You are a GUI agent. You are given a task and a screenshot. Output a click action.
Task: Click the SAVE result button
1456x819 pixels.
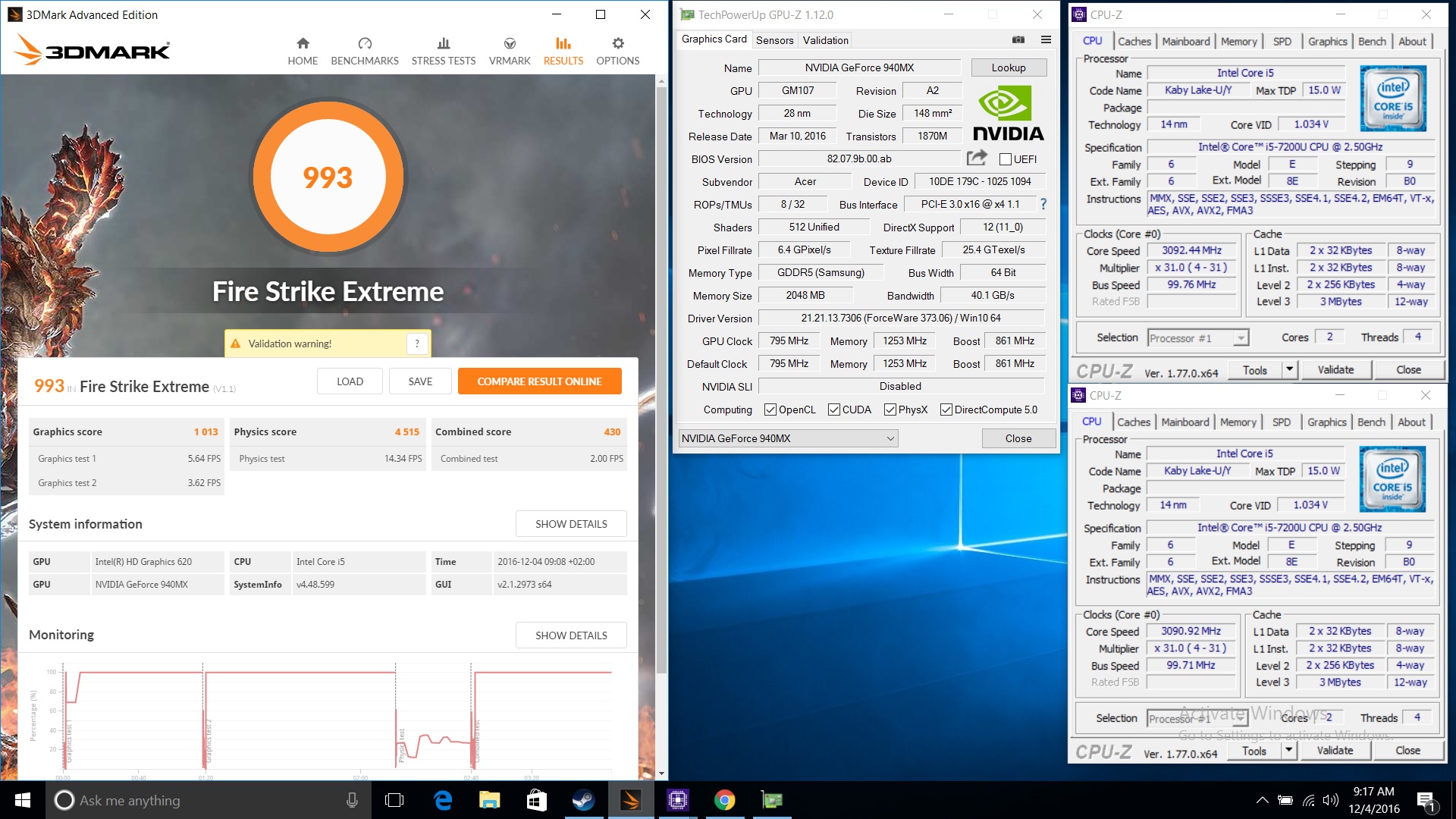pos(420,381)
